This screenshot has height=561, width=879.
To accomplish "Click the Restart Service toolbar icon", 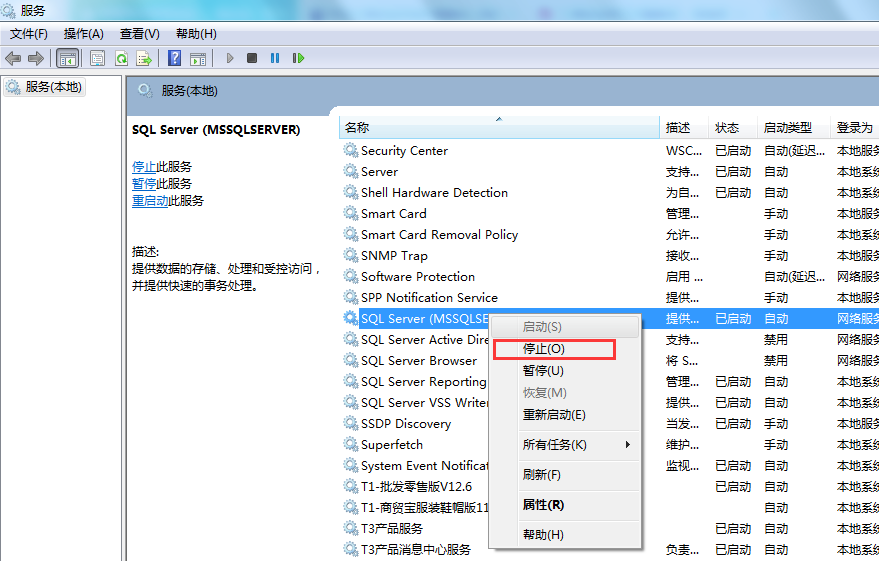I will (x=298, y=58).
